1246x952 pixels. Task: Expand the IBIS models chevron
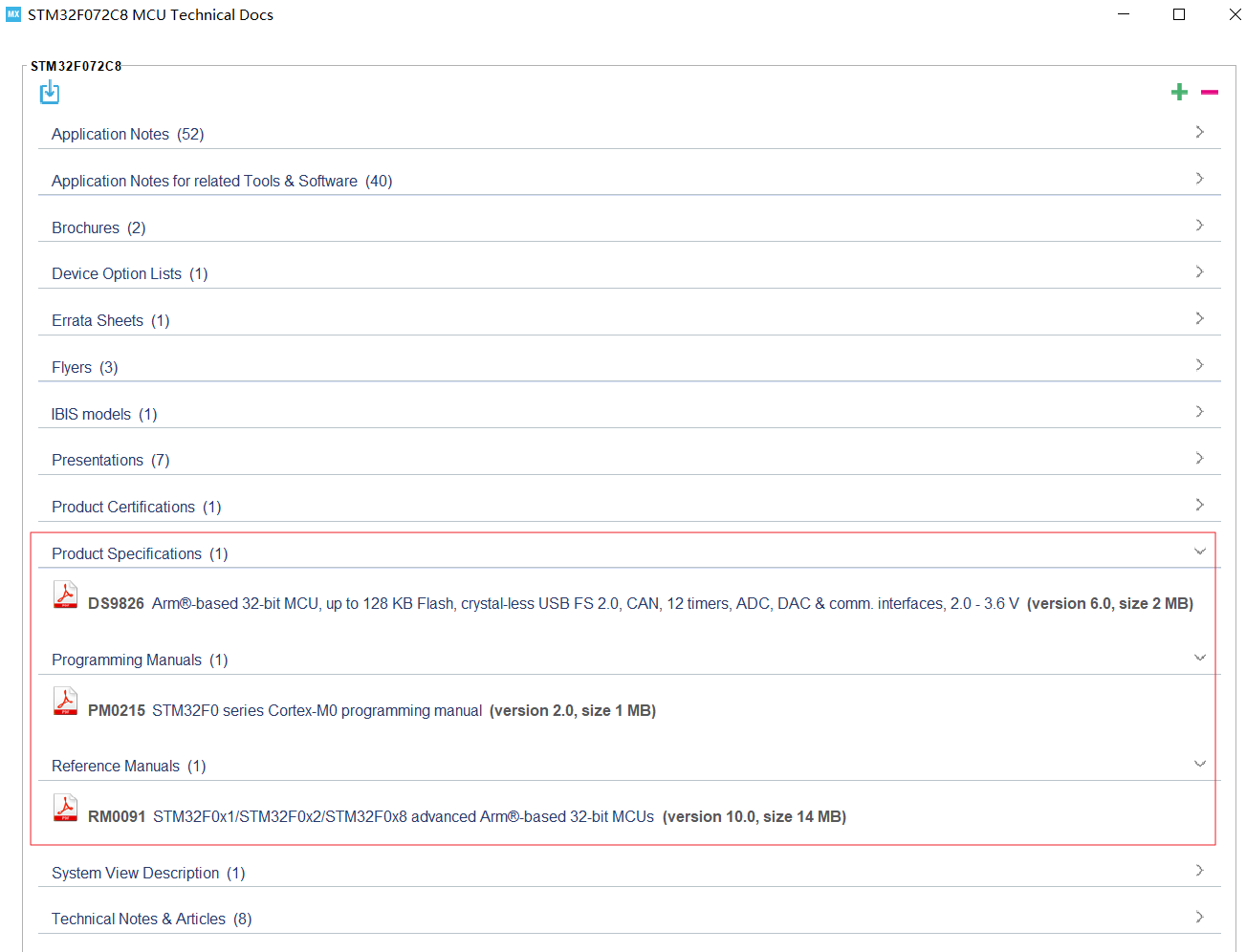(x=1199, y=412)
